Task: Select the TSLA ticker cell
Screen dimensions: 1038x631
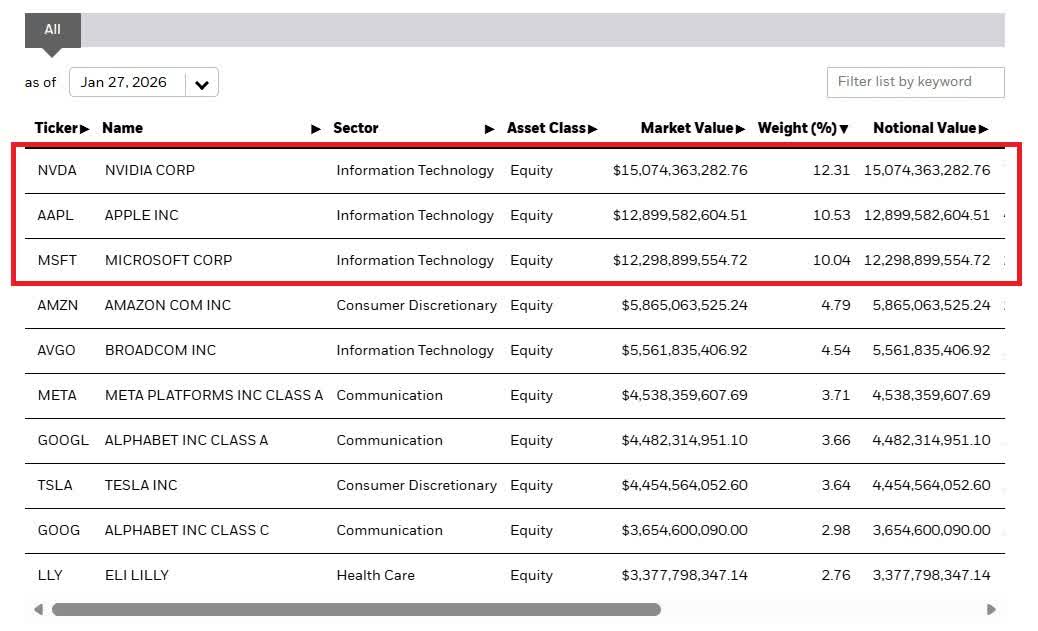Action: [x=55, y=485]
